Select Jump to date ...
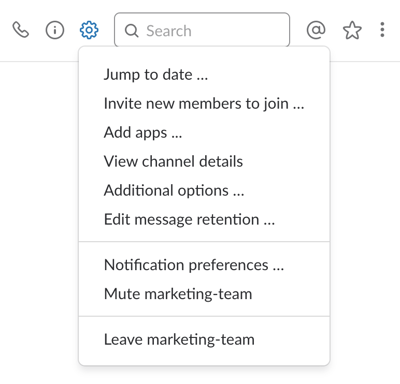 click(x=204, y=75)
